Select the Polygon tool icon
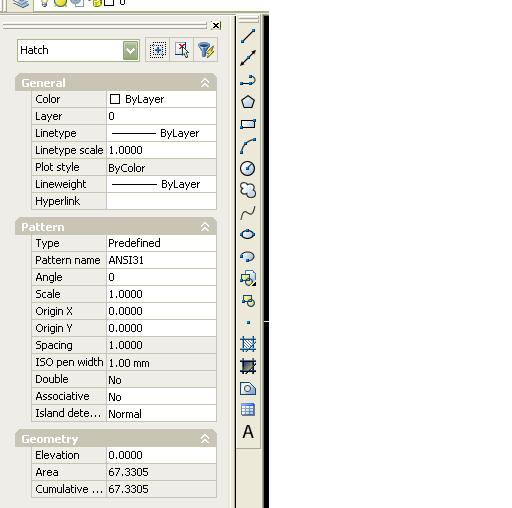 tap(248, 102)
